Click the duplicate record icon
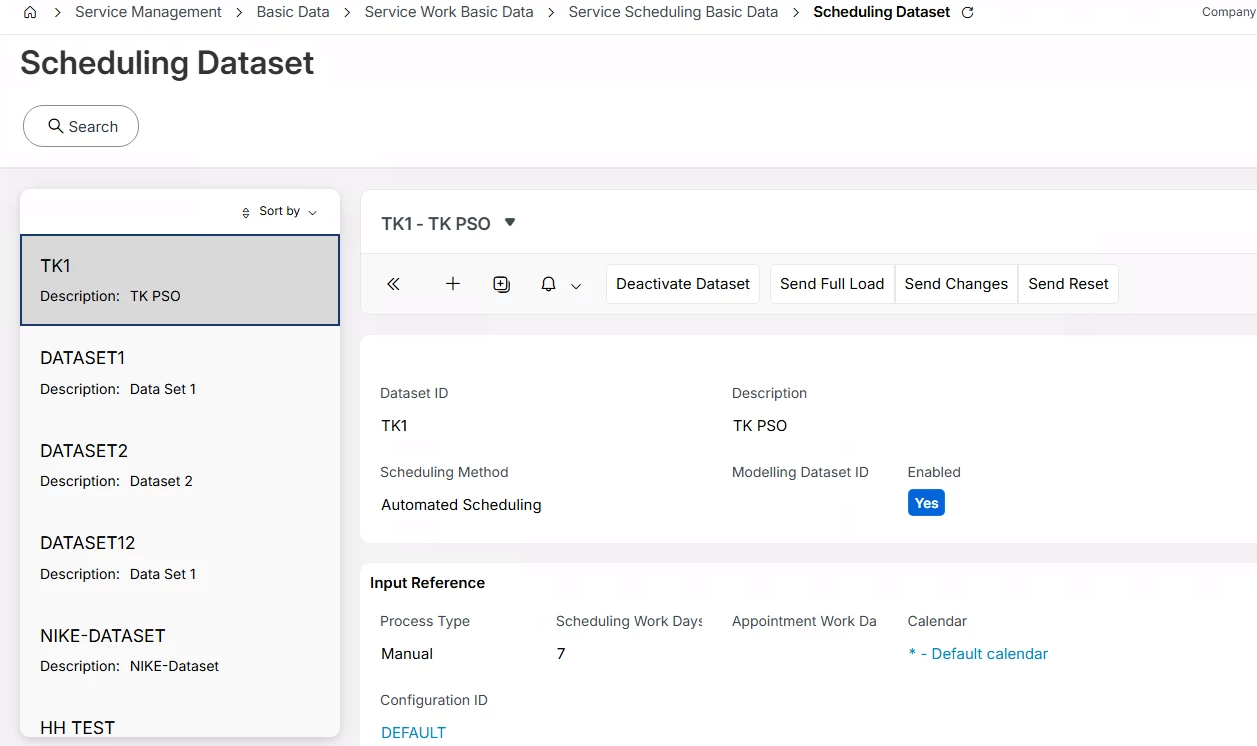1257x746 pixels. pos(502,284)
